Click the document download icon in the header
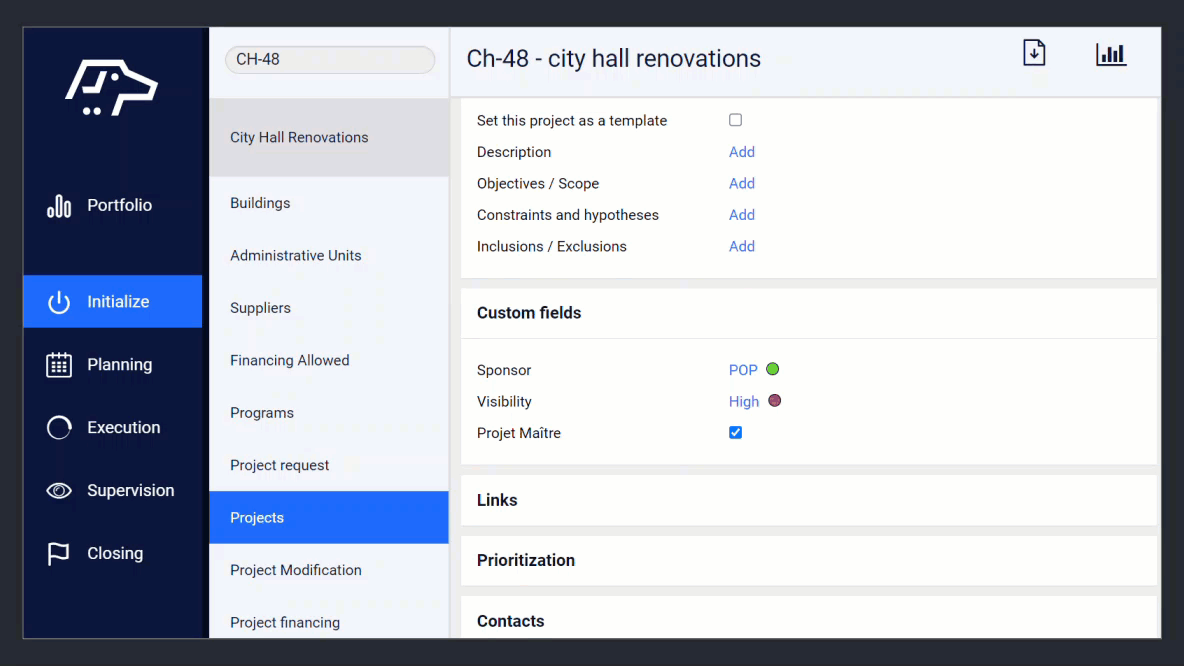Screen dimensions: 1184x666 (x=1034, y=53)
